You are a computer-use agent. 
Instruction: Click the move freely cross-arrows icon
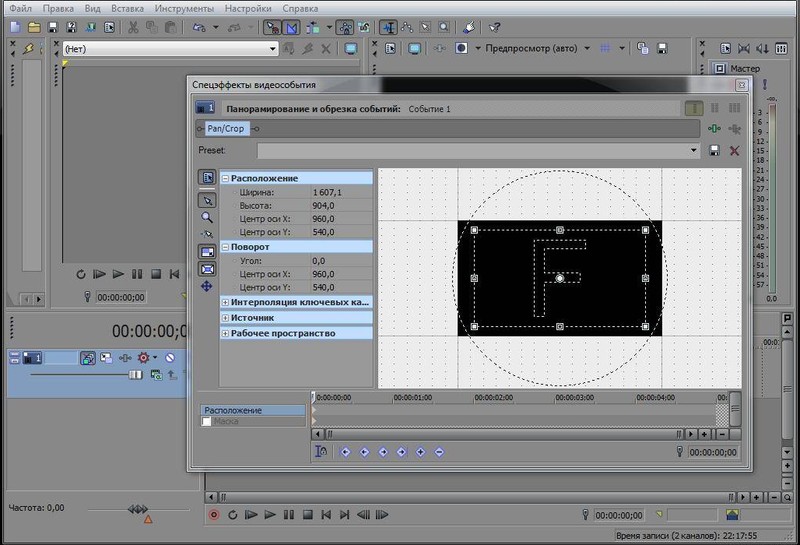(x=207, y=286)
